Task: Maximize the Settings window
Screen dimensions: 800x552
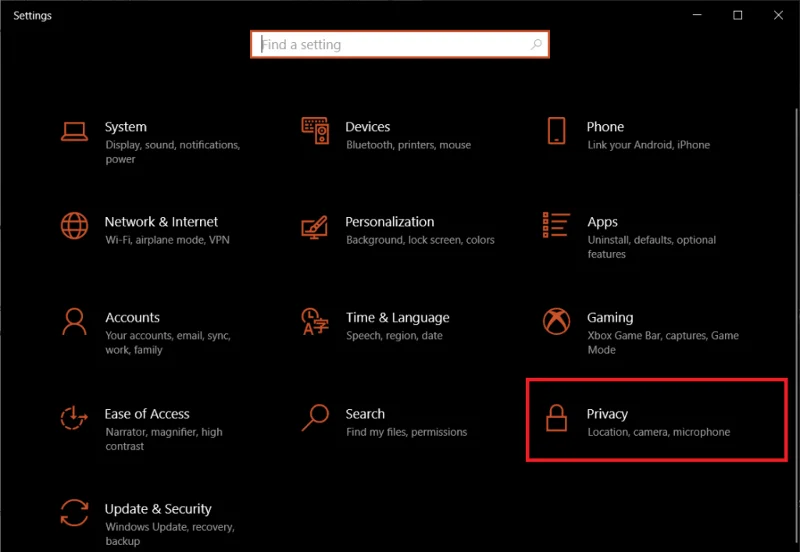Action: pyautogui.click(x=737, y=15)
